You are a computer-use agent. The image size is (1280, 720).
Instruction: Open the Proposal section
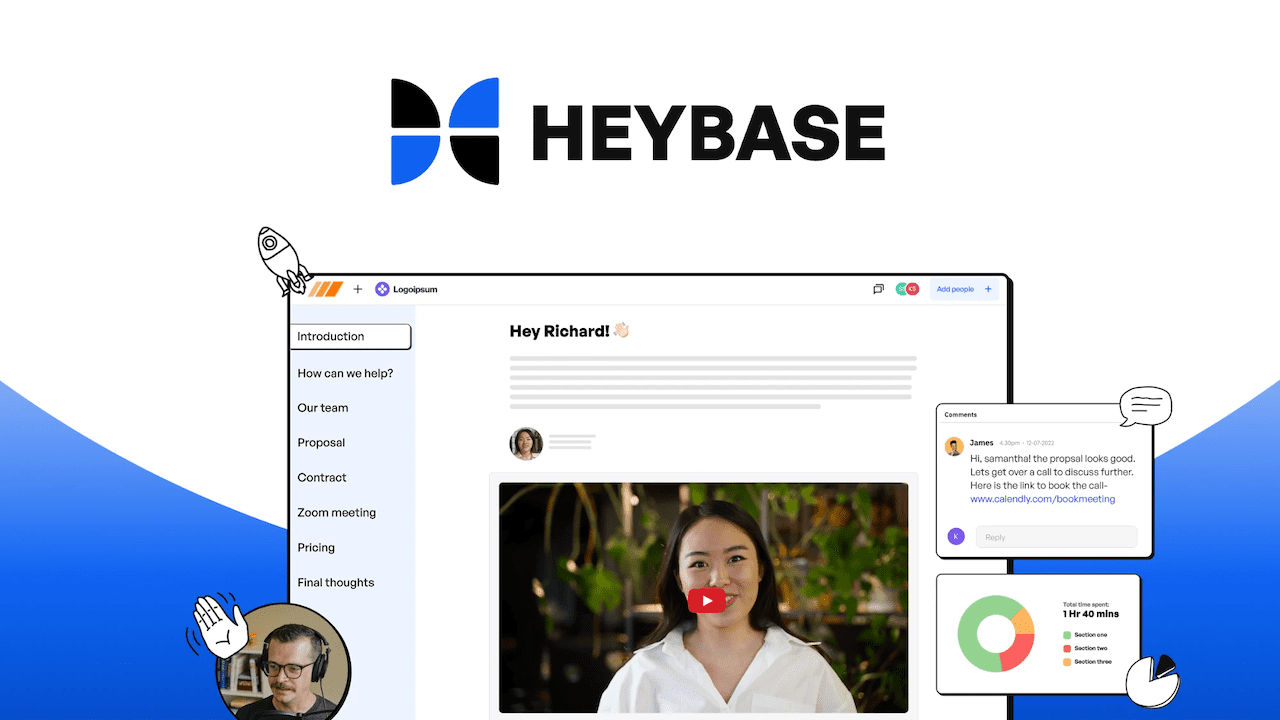point(321,443)
